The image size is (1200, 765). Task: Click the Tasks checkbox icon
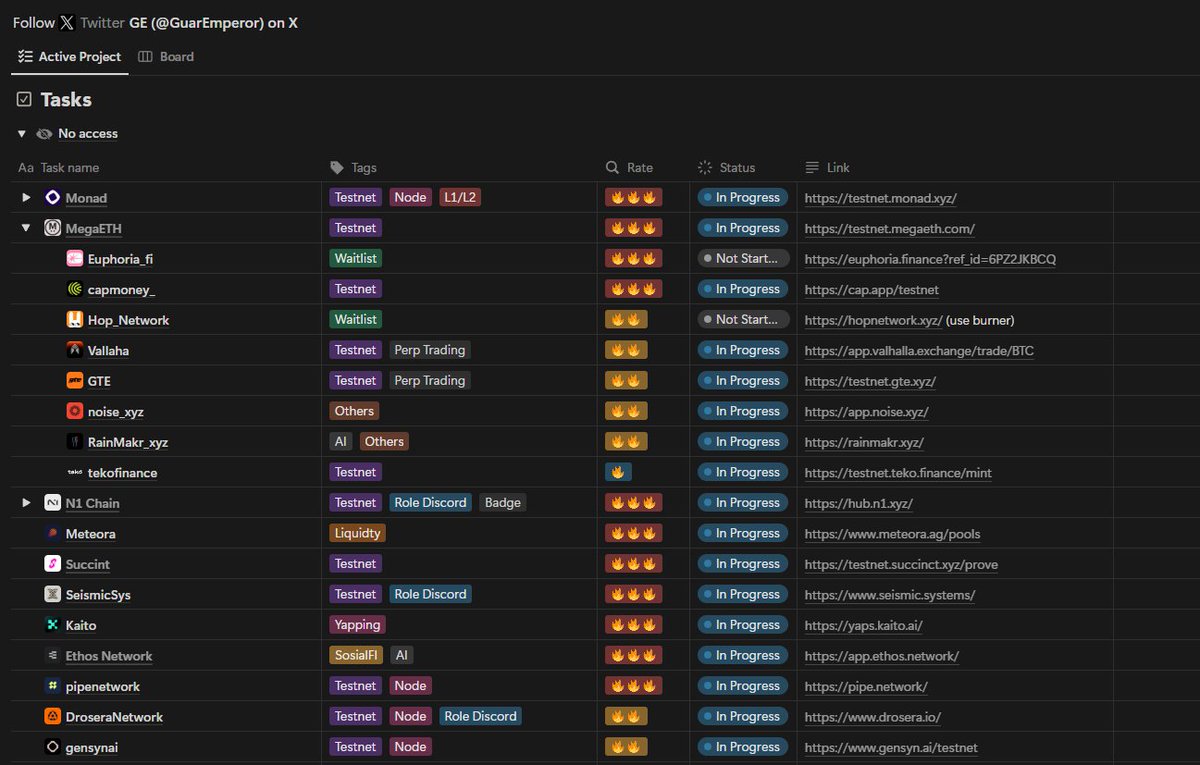coord(24,99)
